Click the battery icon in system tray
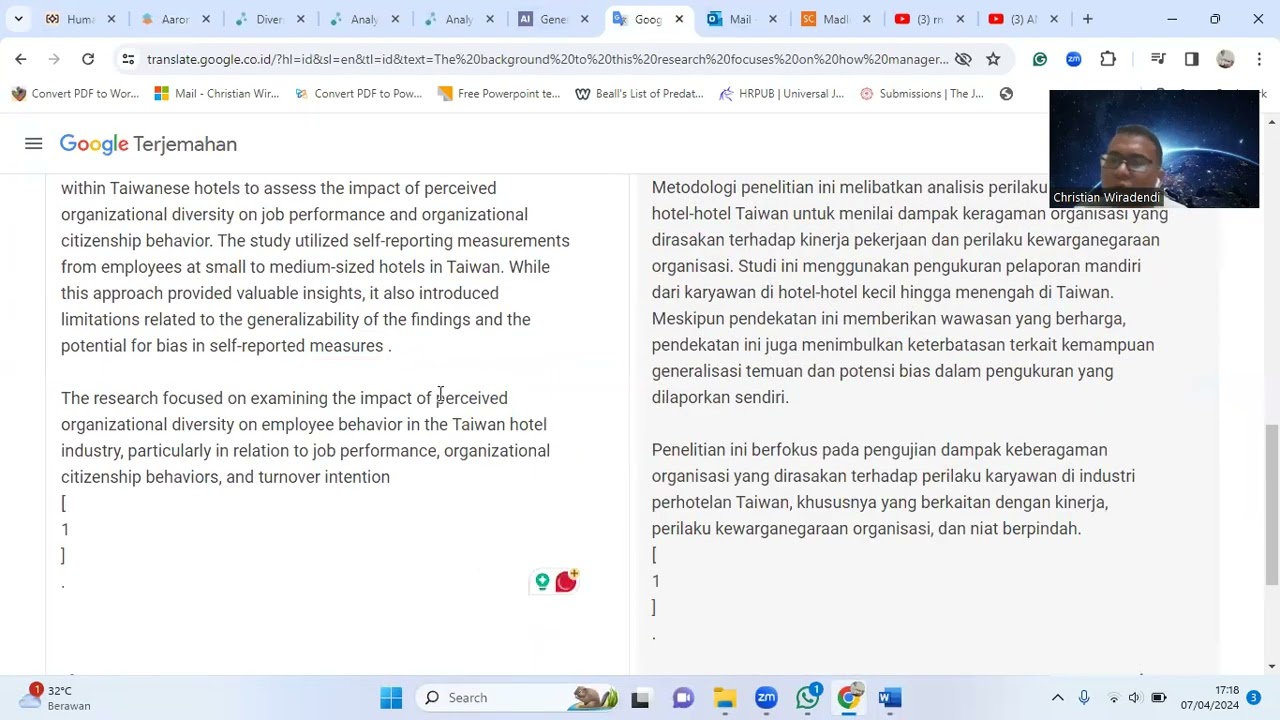The width and height of the screenshot is (1280, 720). (x=1159, y=697)
